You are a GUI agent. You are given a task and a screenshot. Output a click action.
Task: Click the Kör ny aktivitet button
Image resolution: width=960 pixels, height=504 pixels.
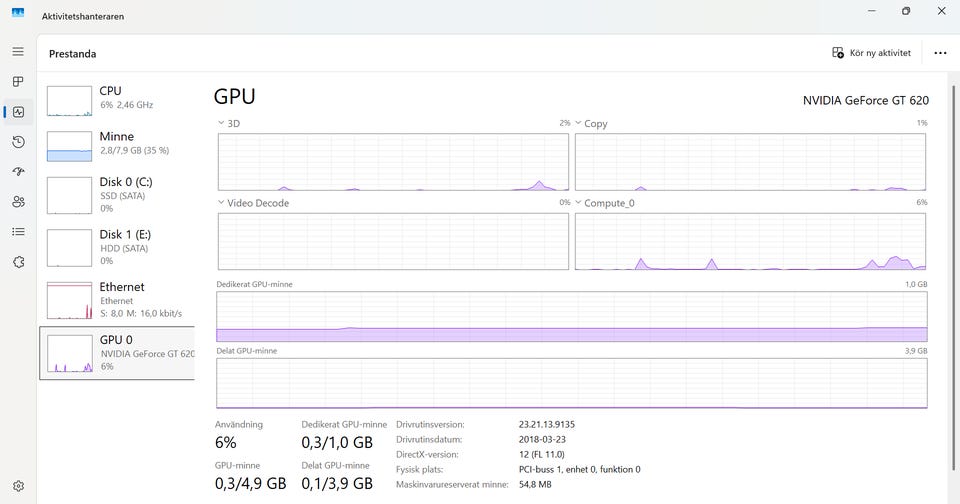click(871, 53)
